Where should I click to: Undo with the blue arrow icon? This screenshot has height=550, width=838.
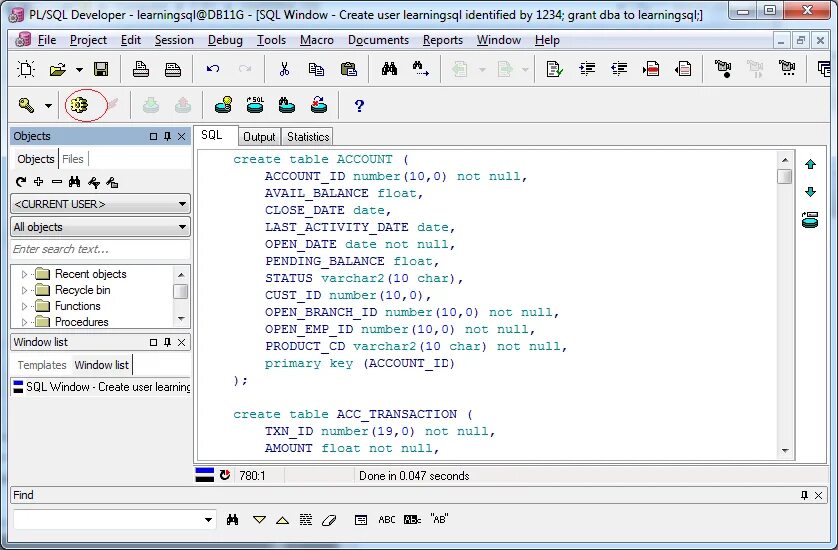click(213, 69)
